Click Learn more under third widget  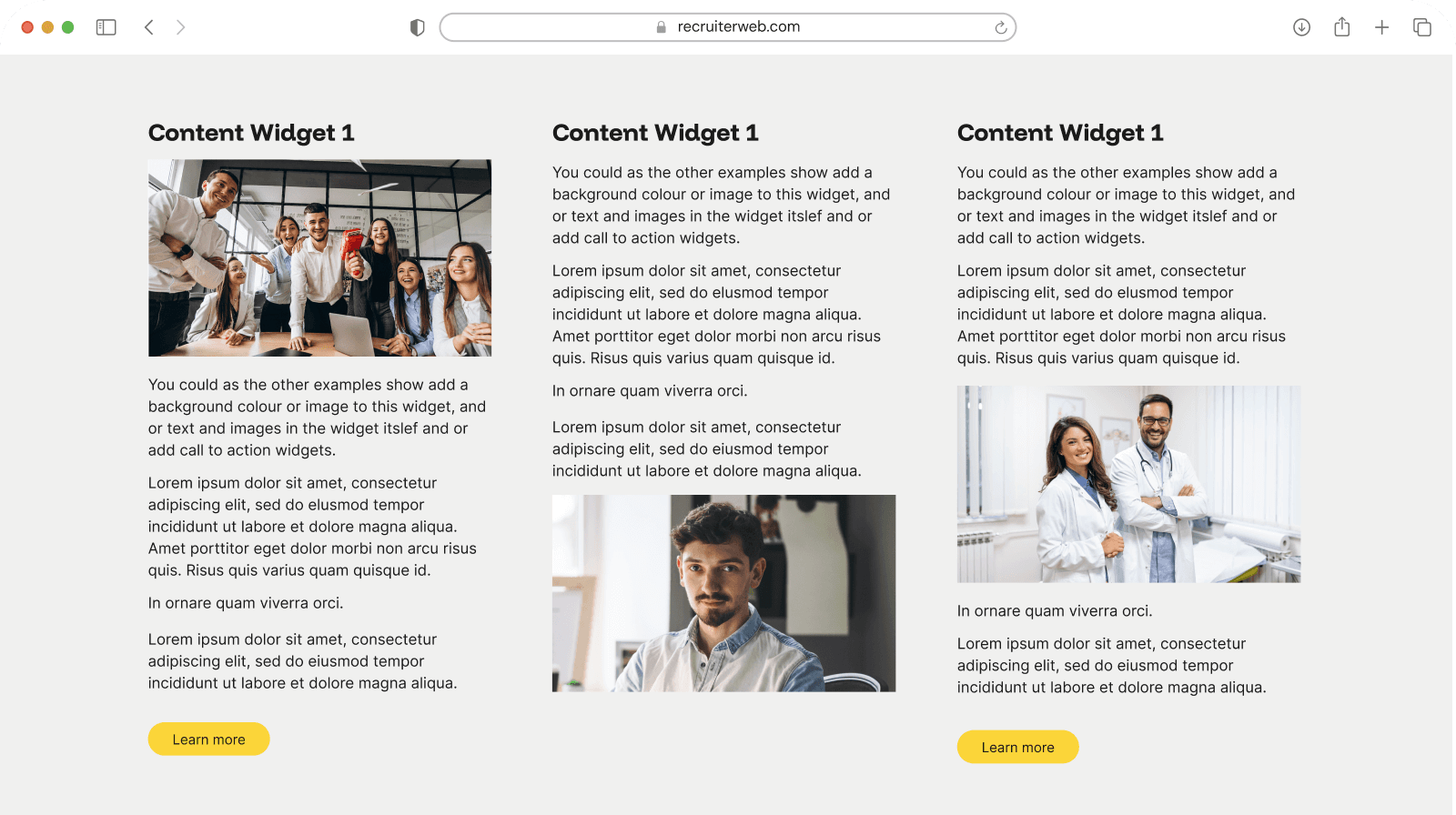point(1018,747)
